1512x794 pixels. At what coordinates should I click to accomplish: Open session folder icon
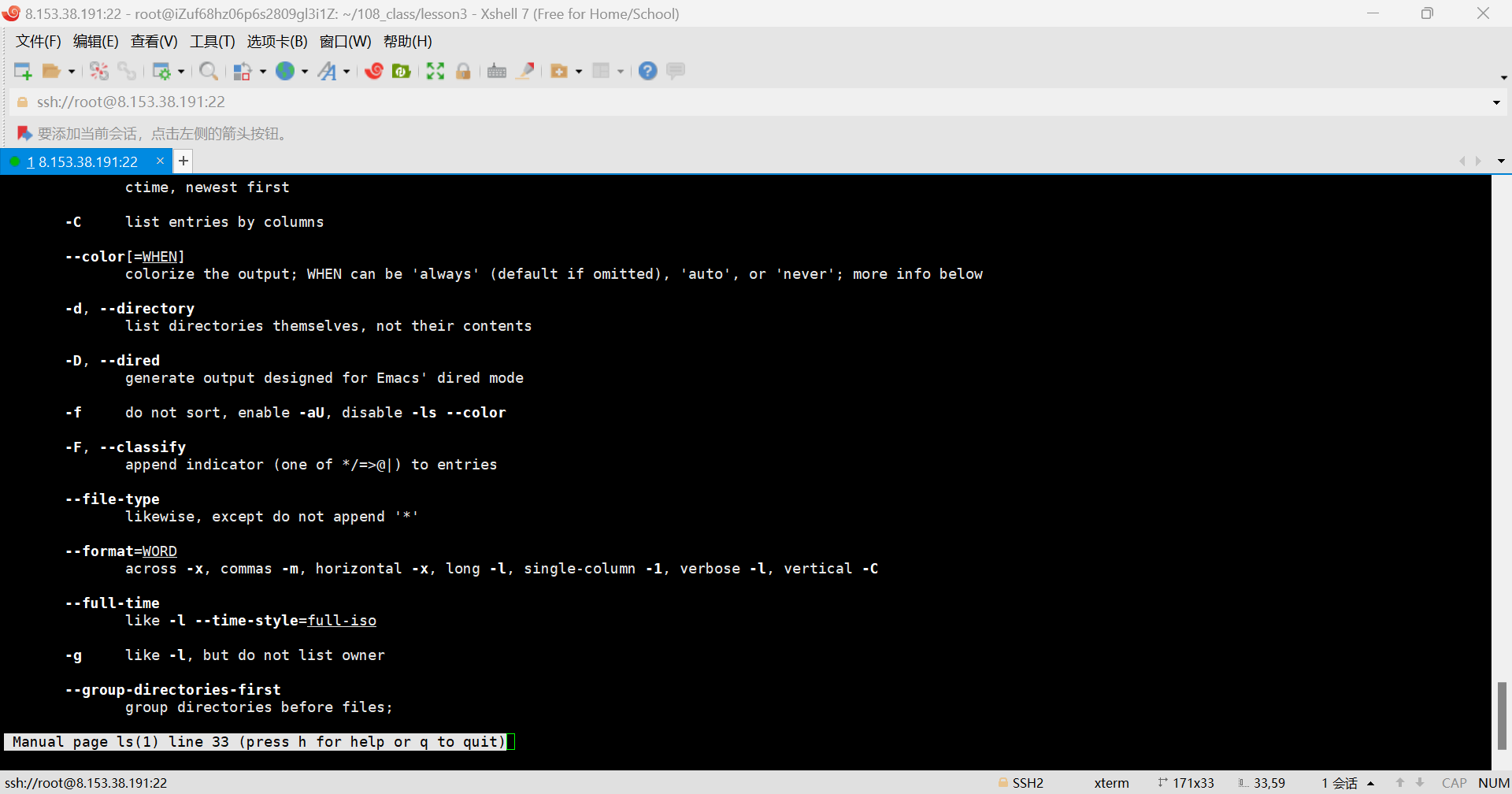click(x=51, y=72)
